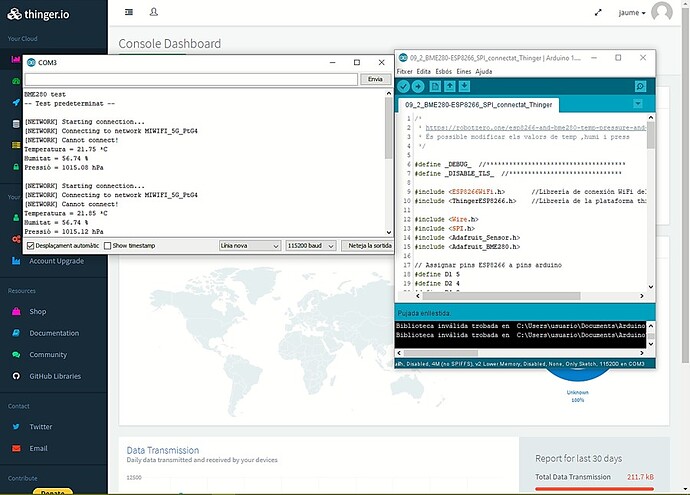Open the Edita menu
Viewport: 690px width, 495px height.
[x=423, y=71]
